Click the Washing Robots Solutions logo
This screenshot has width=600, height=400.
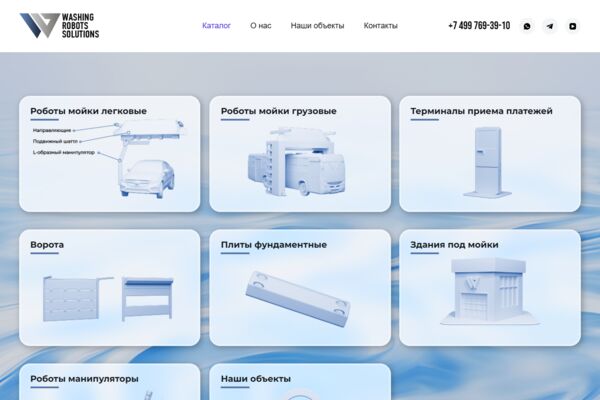click(x=59, y=26)
